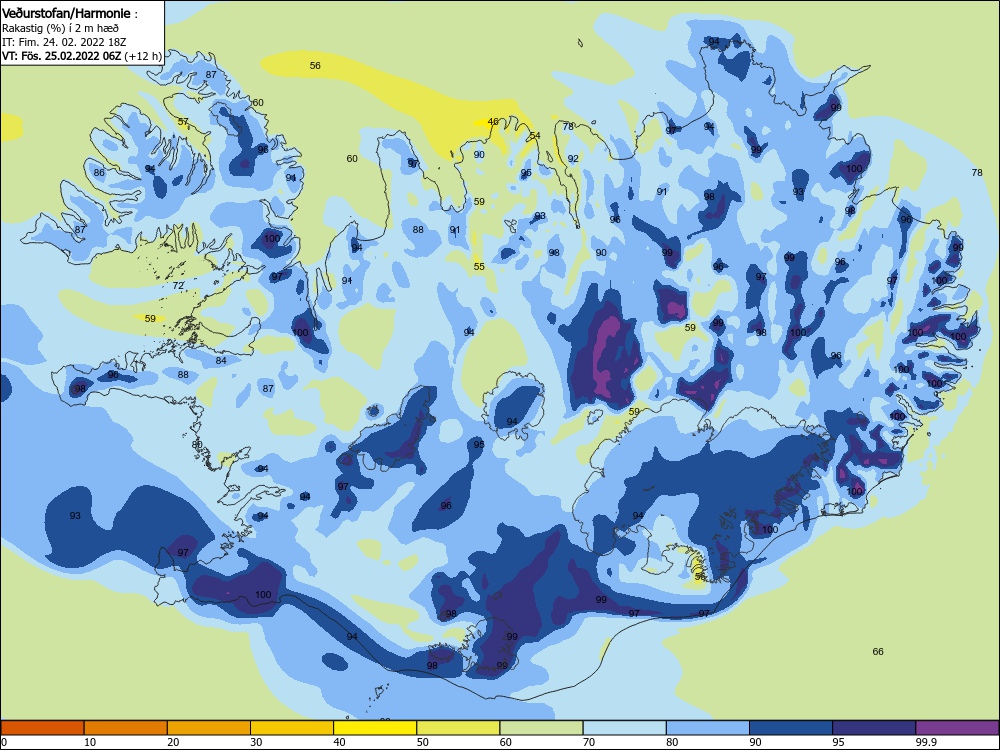Select the orange 10–20 legend swatch
Image resolution: width=1000 pixels, height=750 pixels.
[126, 728]
